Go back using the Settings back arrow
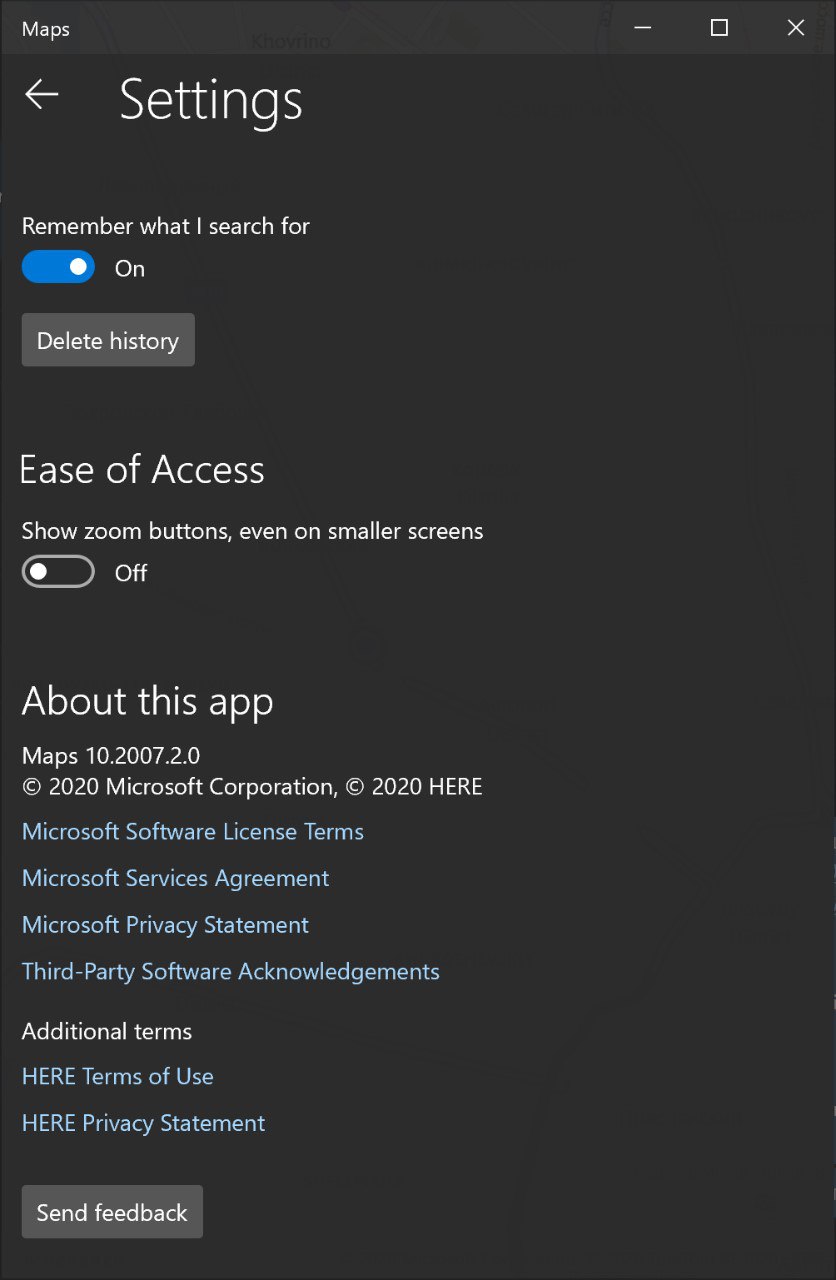This screenshot has width=836, height=1280. [42, 95]
